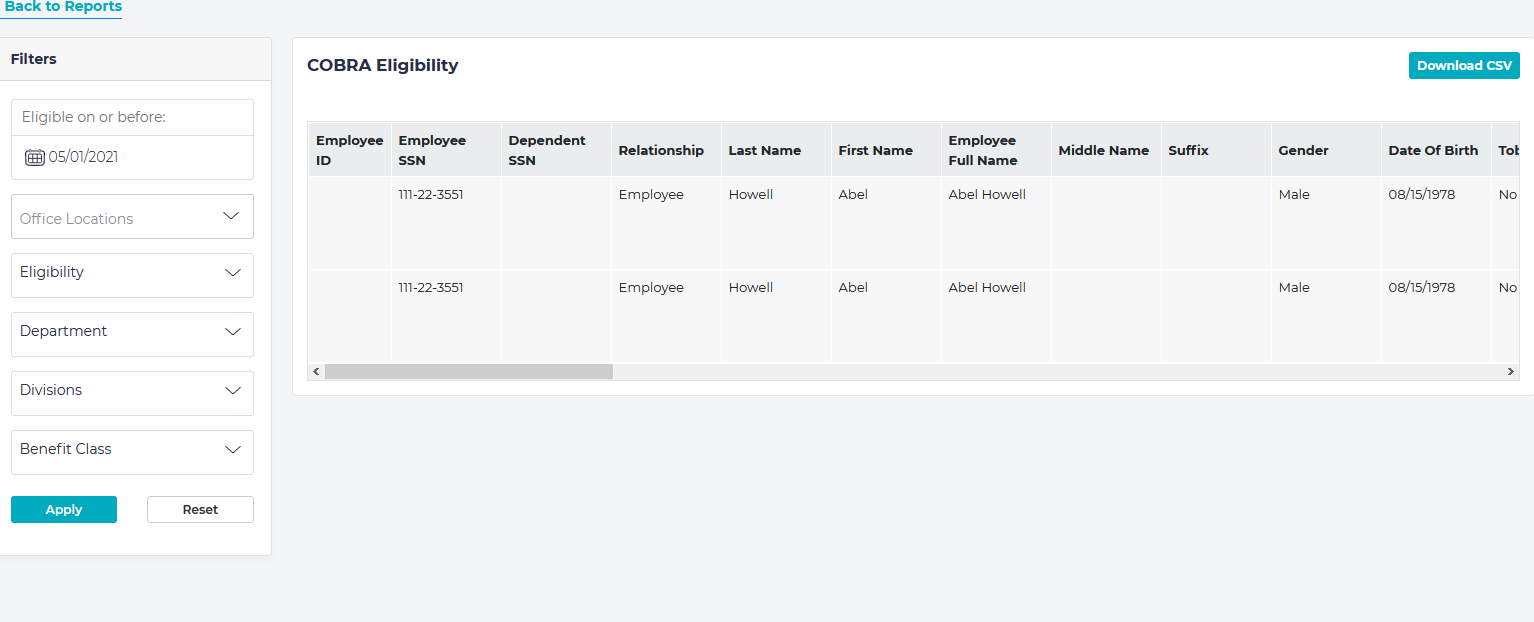Apply the selected filters
The height and width of the screenshot is (622, 1534).
[64, 509]
